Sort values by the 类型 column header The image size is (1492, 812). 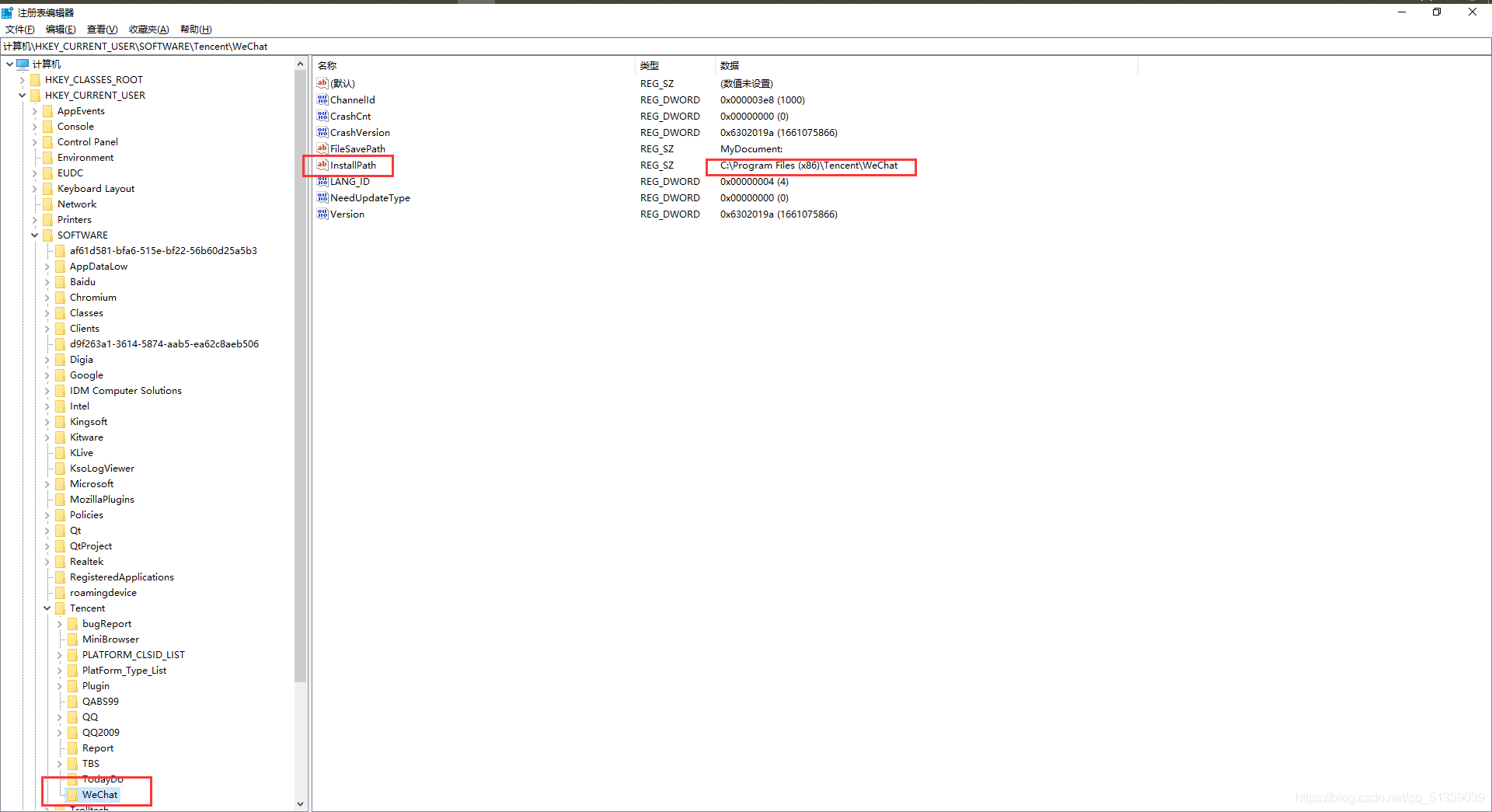point(675,65)
